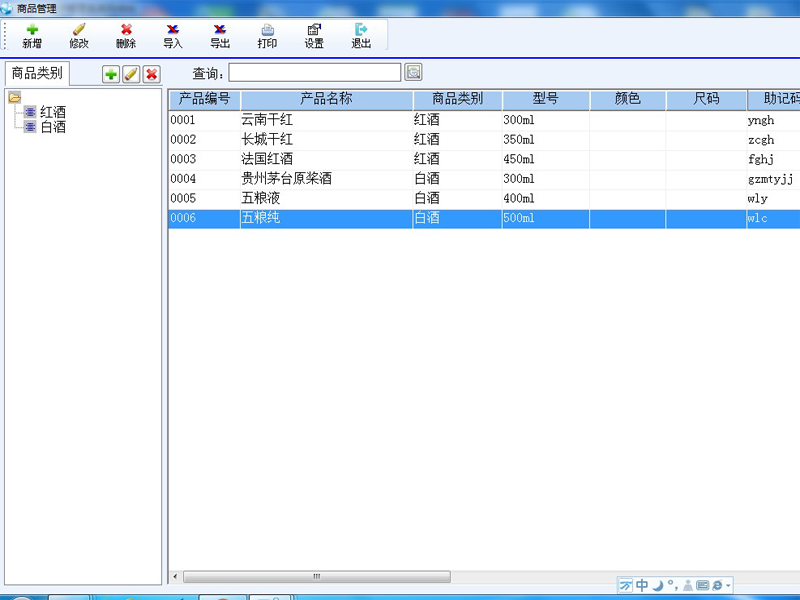Sort by the 产品名称 column header
Screen dimensions: 800x600
(326, 99)
